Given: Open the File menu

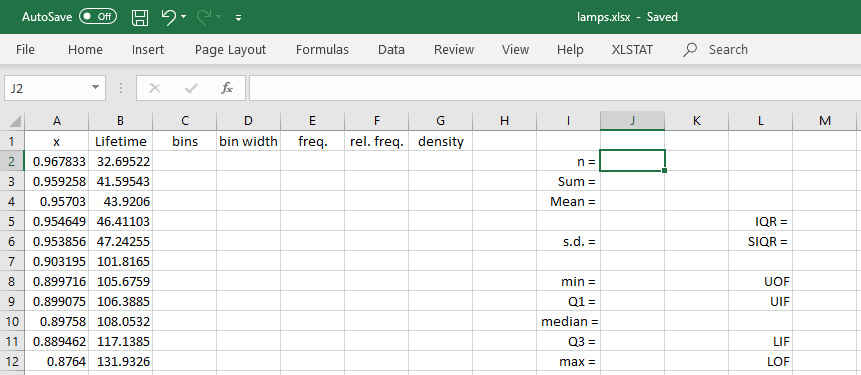Looking at the screenshot, I should (x=25, y=50).
